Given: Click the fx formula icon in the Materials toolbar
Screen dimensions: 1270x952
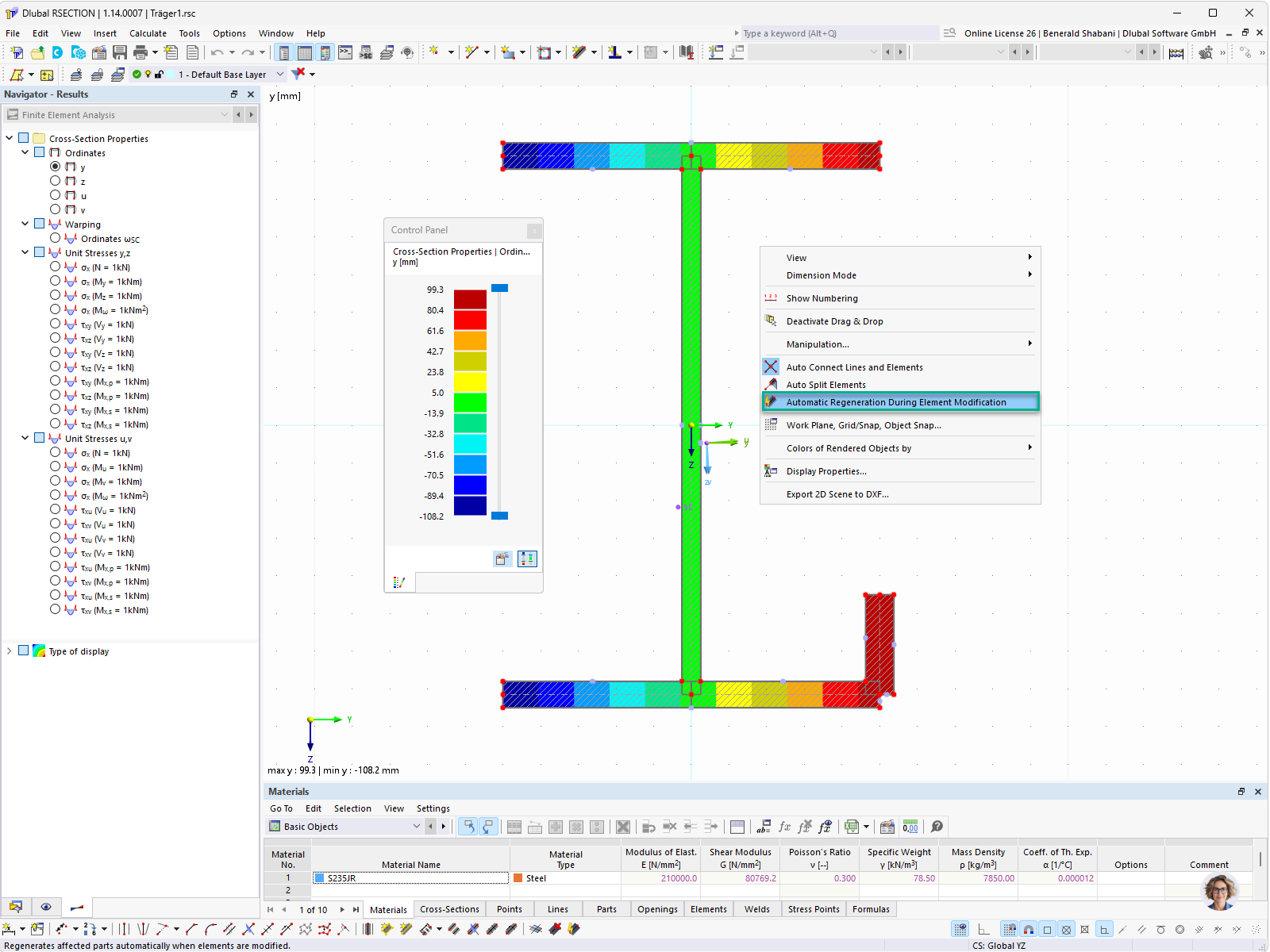Looking at the screenshot, I should pyautogui.click(x=784, y=827).
